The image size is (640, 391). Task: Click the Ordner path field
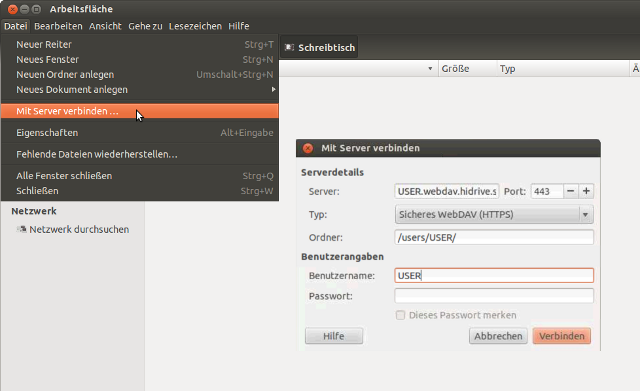[494, 237]
